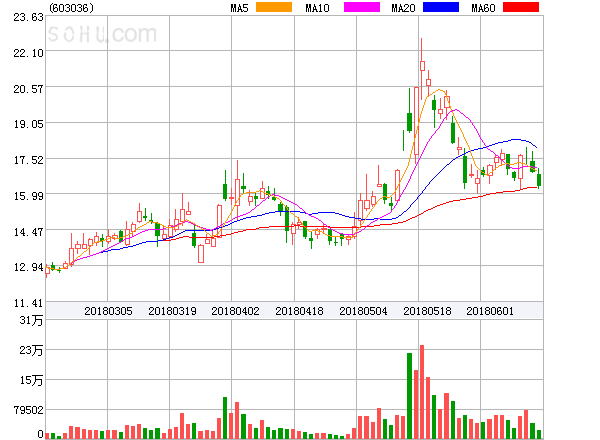The image size is (600, 440).
Task: Click the tallest red volume bar
Action: [422, 392]
